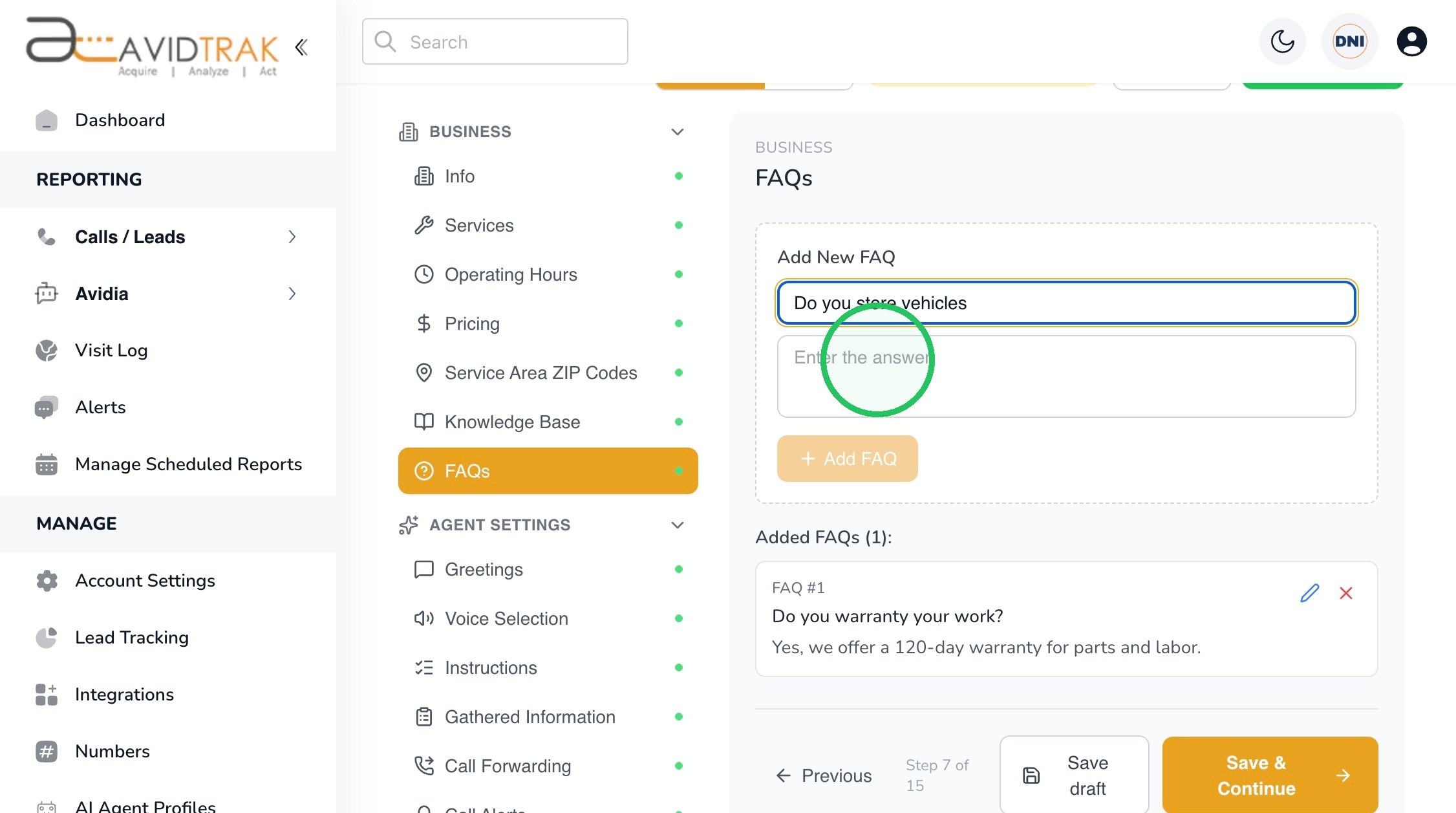The height and width of the screenshot is (813, 1456).
Task: Select the 'Do you warranty your work?' text
Action: [887, 616]
